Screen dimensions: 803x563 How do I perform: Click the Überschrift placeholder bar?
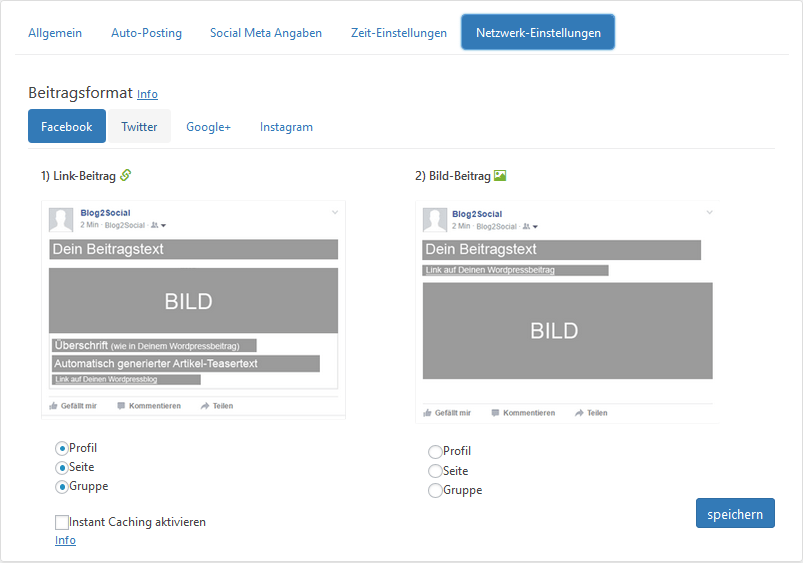click(154, 346)
